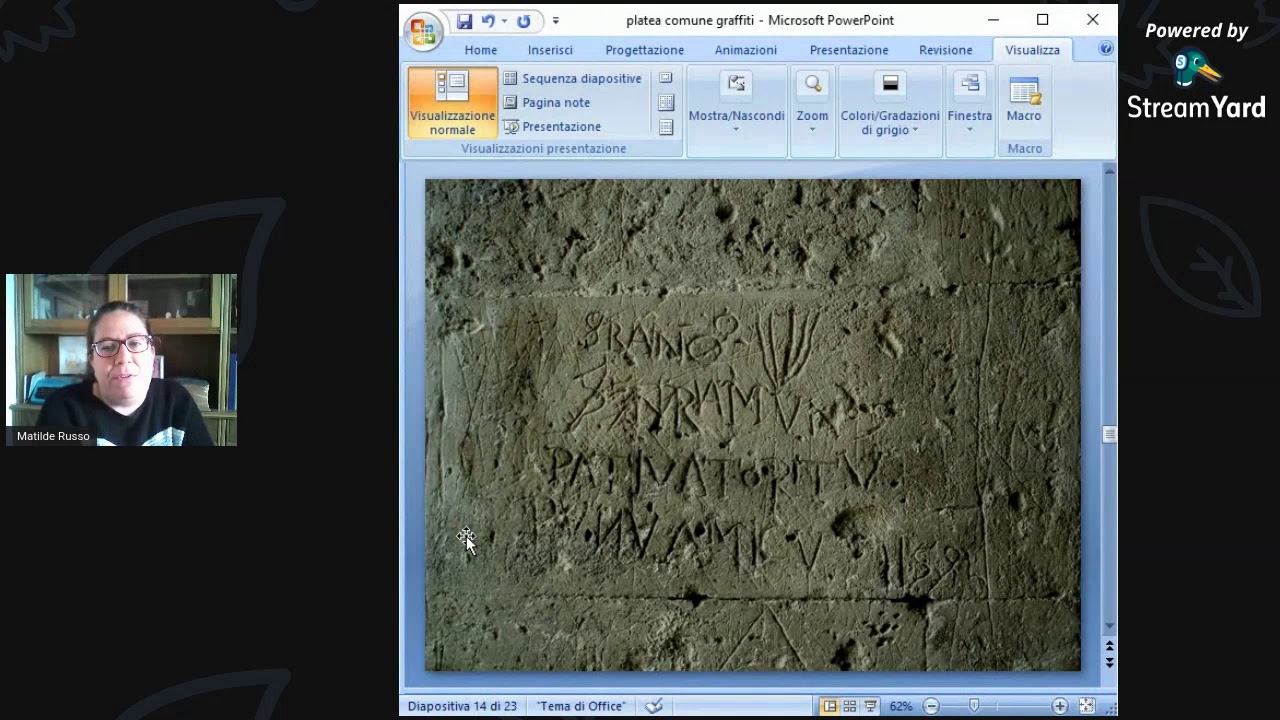Switch to the Animazioni tab
This screenshot has height=720, width=1280.
click(x=746, y=50)
